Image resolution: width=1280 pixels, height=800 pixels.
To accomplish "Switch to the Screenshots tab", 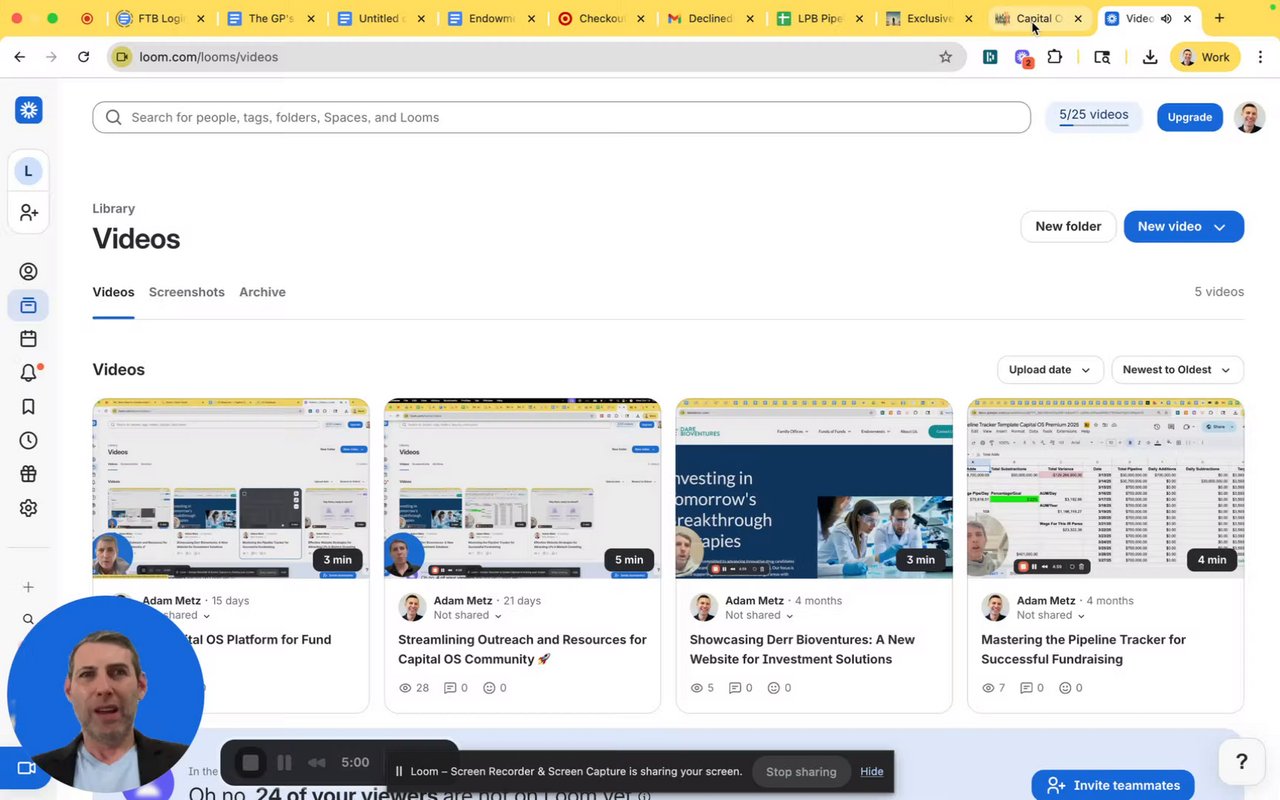I will point(187,292).
